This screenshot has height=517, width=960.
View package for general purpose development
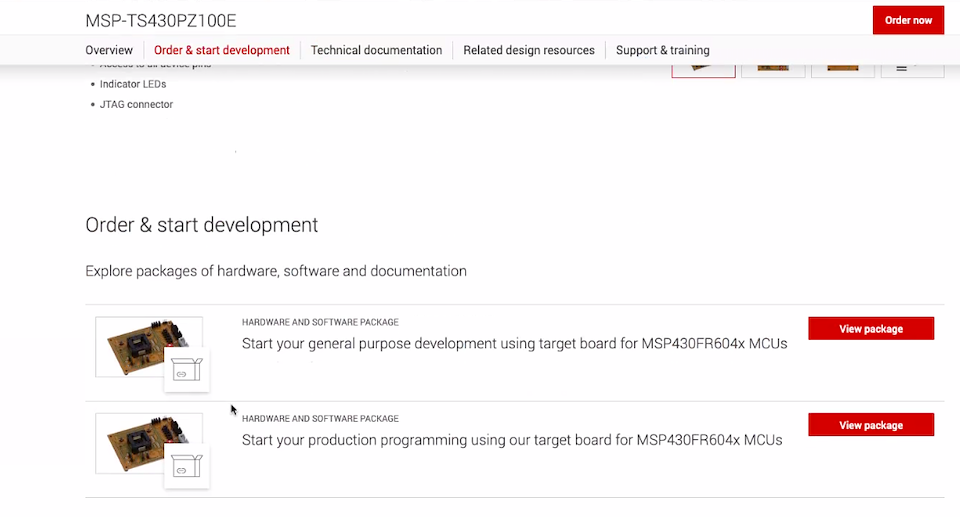point(871,329)
